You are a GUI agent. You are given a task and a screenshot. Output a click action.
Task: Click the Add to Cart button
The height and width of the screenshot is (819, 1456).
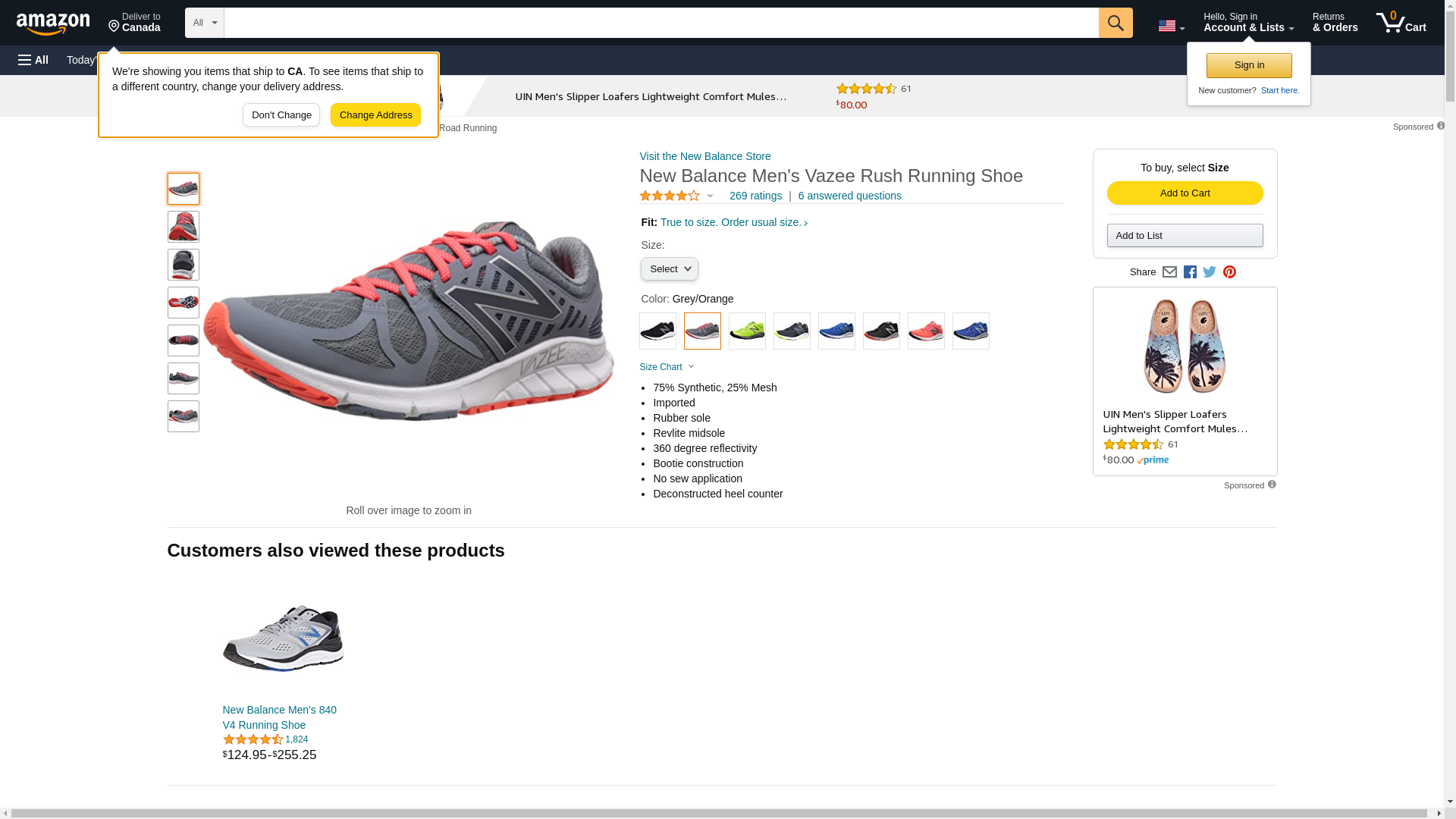(1185, 193)
